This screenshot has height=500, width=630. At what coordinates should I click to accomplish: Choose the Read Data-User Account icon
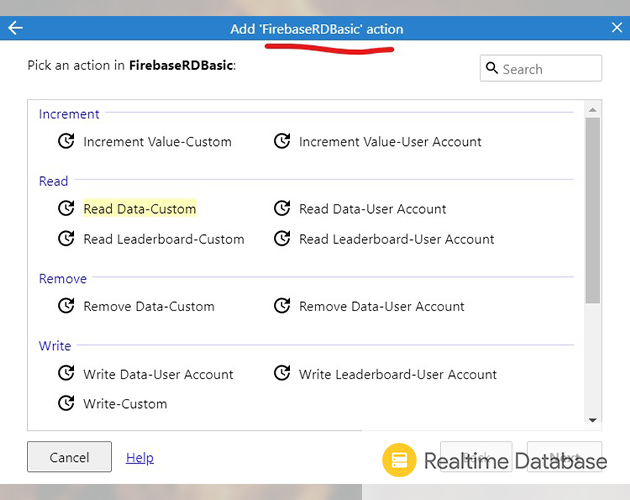pyautogui.click(x=282, y=209)
